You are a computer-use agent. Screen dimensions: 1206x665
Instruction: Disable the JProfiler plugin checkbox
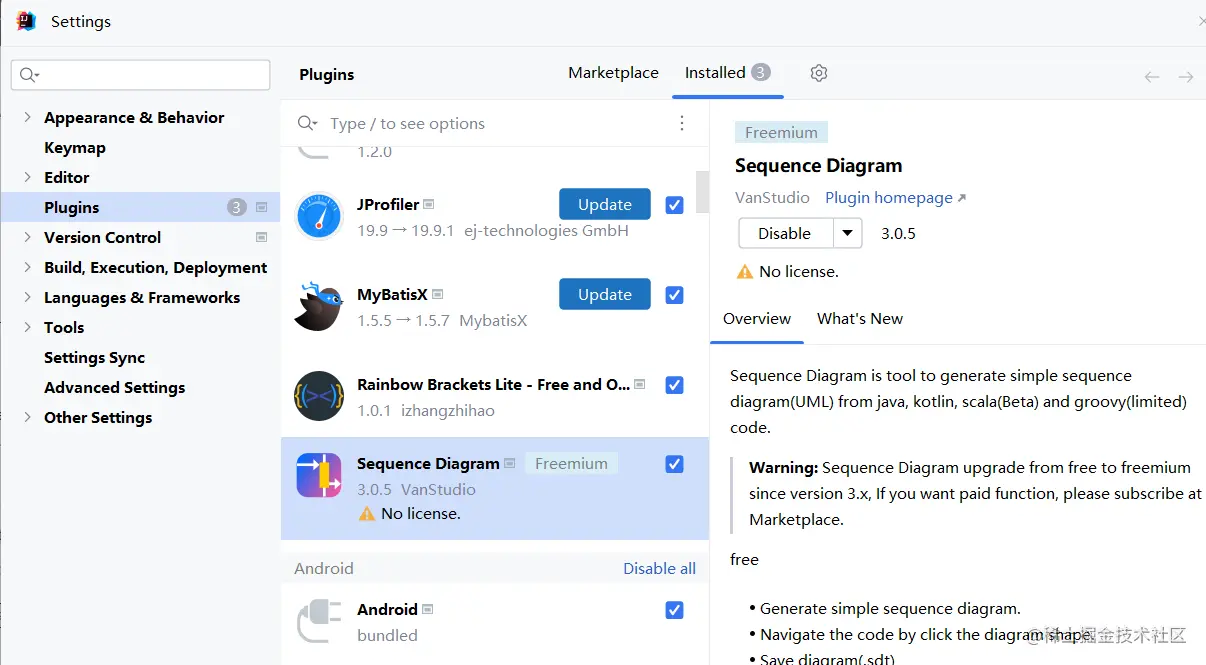tap(674, 205)
